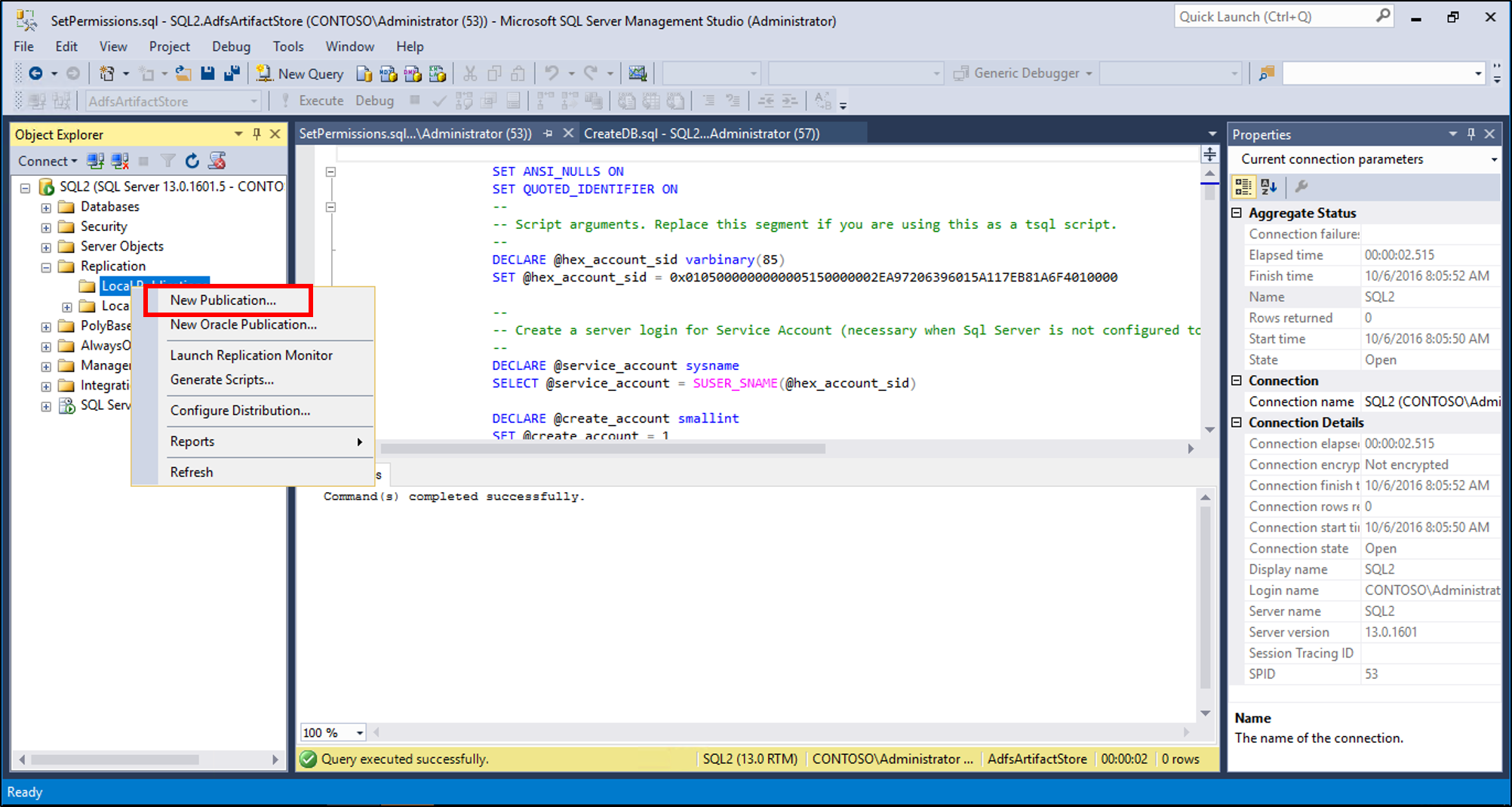The width and height of the screenshot is (1512, 807).
Task: Open the Generic Debugger dropdown
Action: 1089,73
